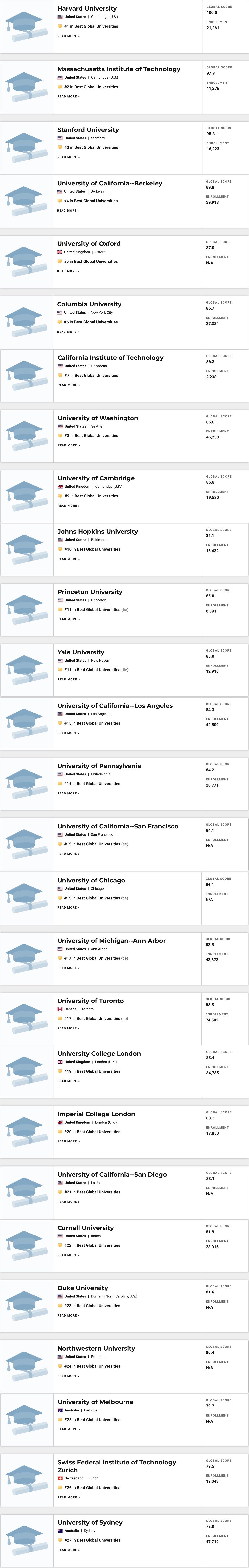Screen dimensions: 249x1568
Task: Click the UK flag icon under University of Oxford
Action: coord(60,252)
